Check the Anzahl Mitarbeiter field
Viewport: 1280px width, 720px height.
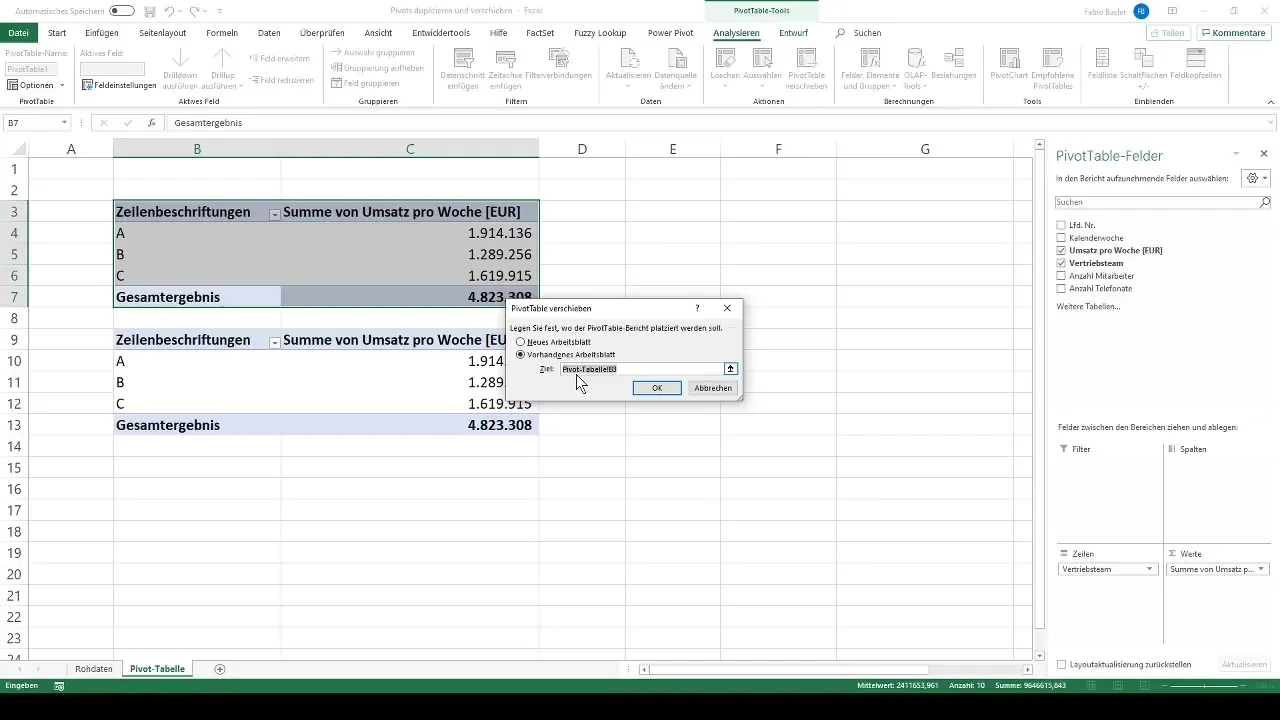click(1062, 275)
